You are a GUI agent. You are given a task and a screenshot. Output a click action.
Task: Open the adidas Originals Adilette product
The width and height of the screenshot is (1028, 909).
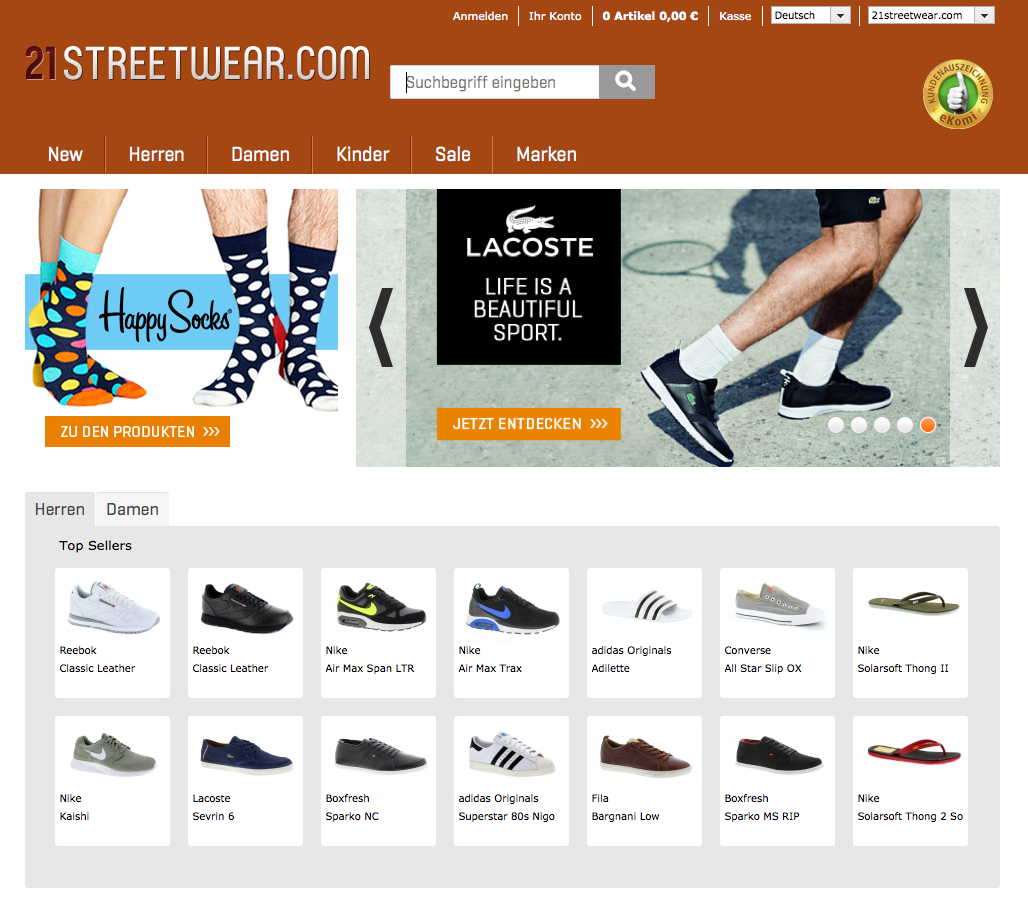pos(644,633)
